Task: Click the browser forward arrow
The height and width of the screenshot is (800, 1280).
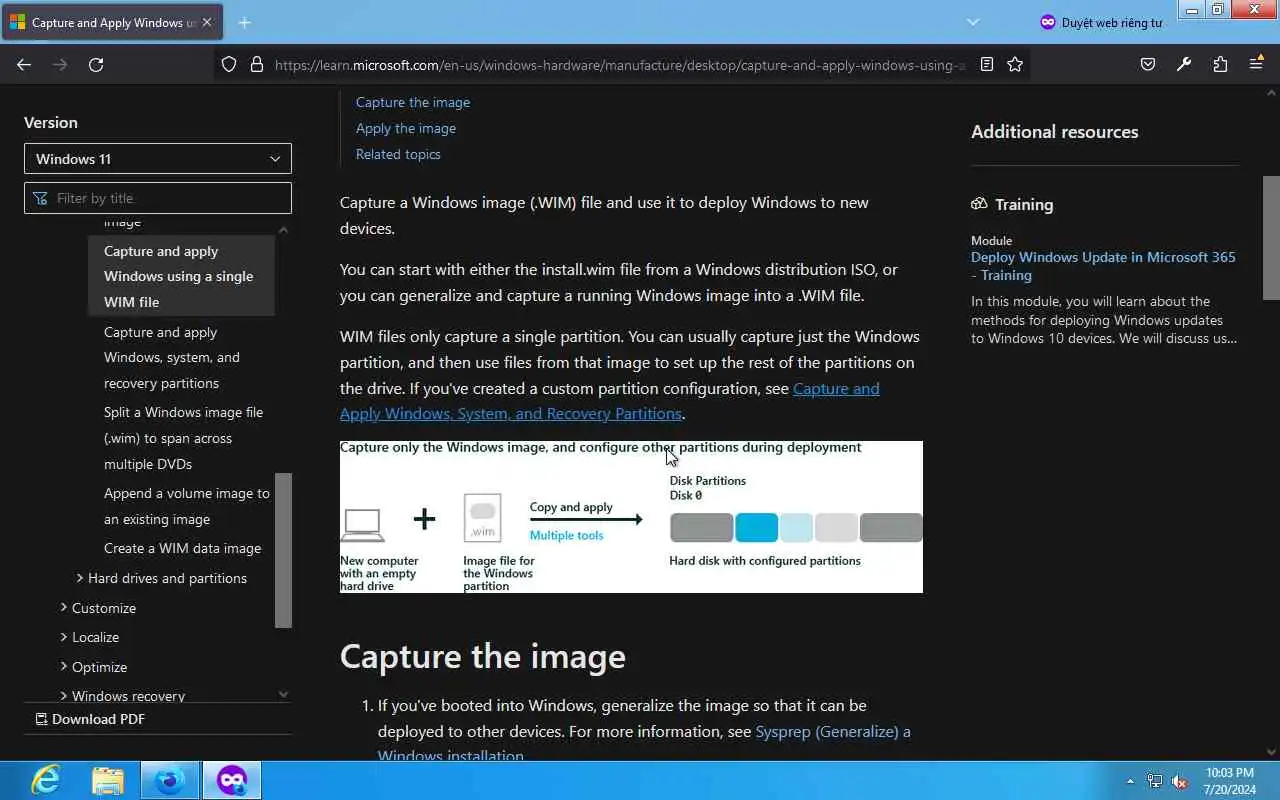Action: [60, 64]
